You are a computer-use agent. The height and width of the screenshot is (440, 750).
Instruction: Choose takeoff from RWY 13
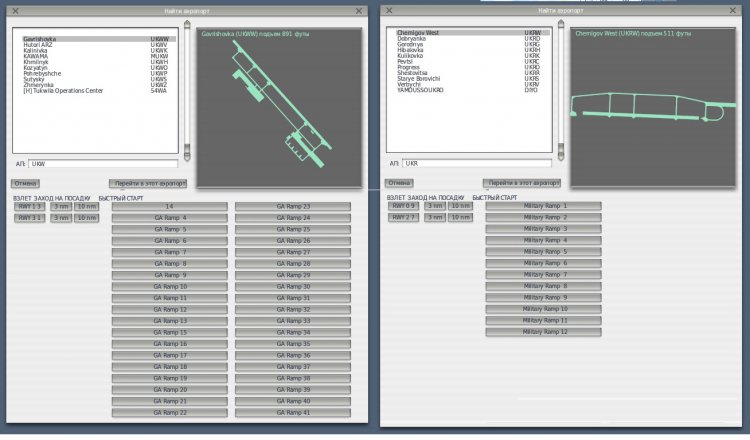[30, 207]
